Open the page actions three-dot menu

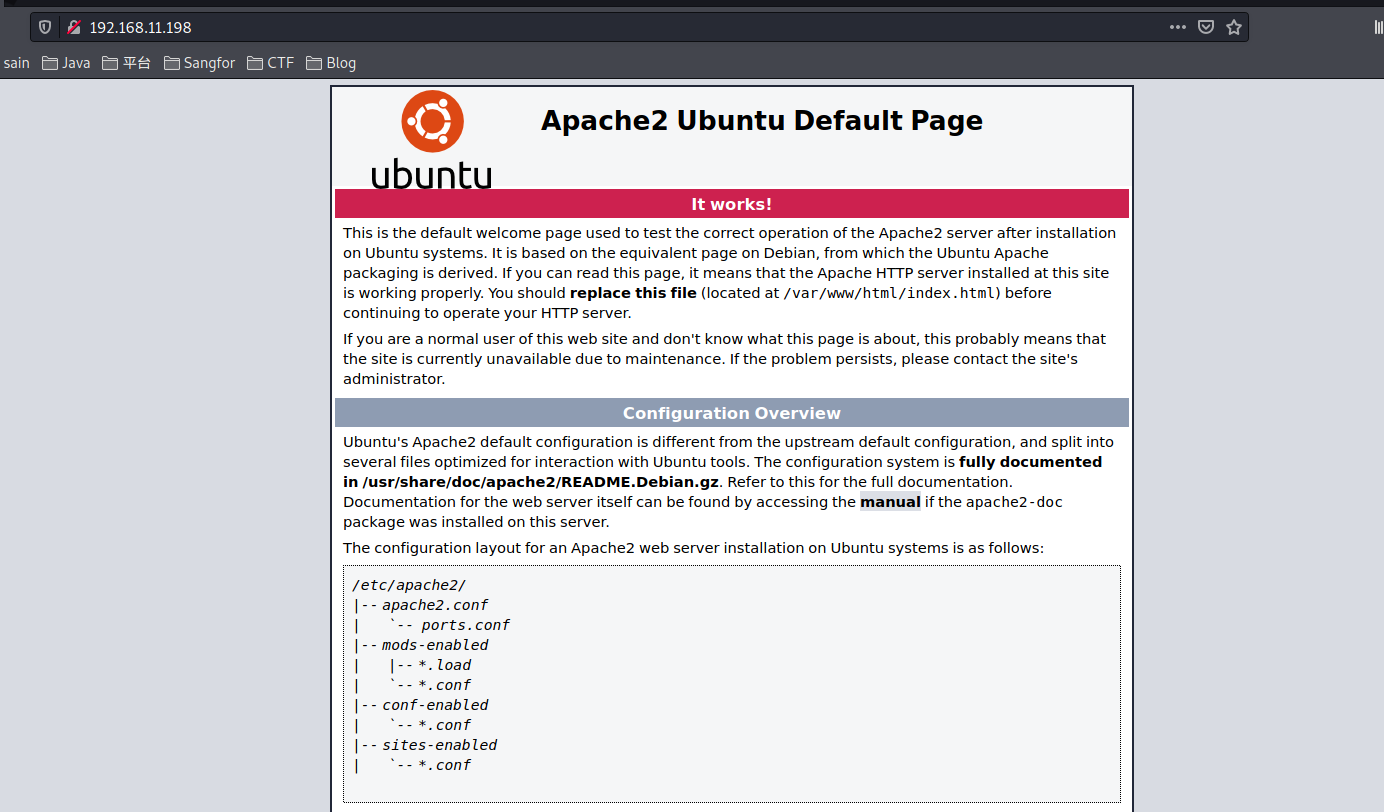coord(1178,27)
